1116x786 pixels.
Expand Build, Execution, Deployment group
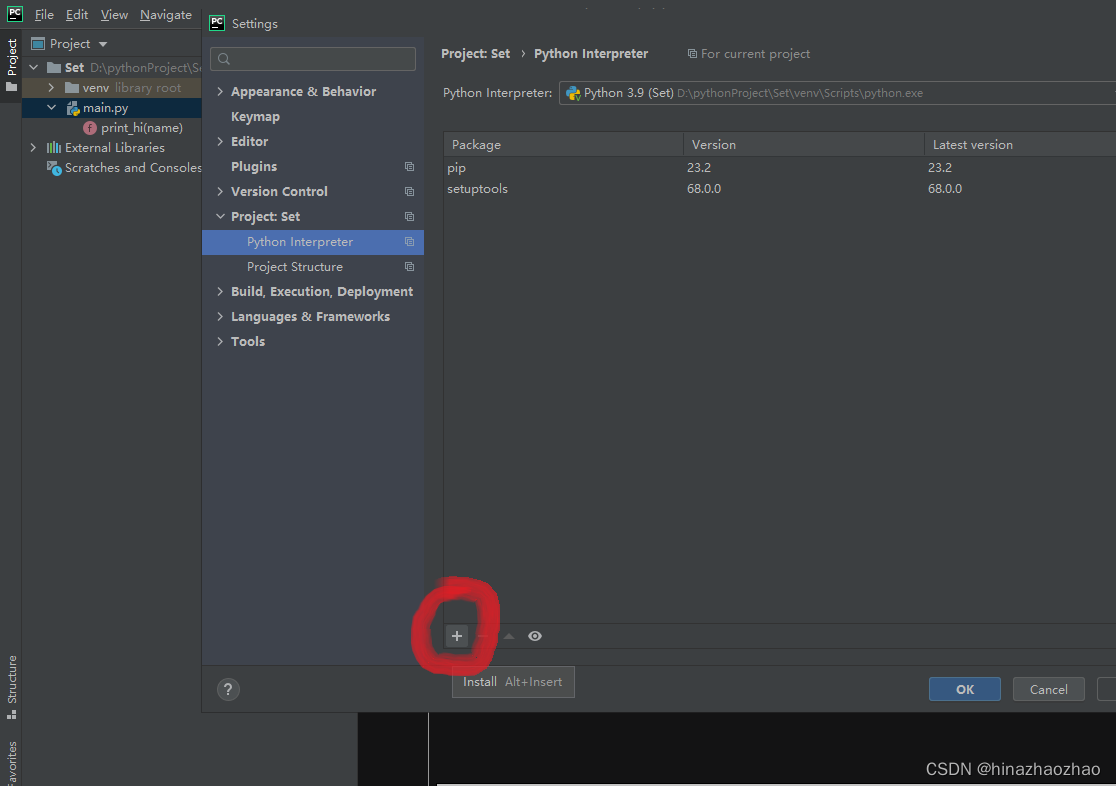220,292
